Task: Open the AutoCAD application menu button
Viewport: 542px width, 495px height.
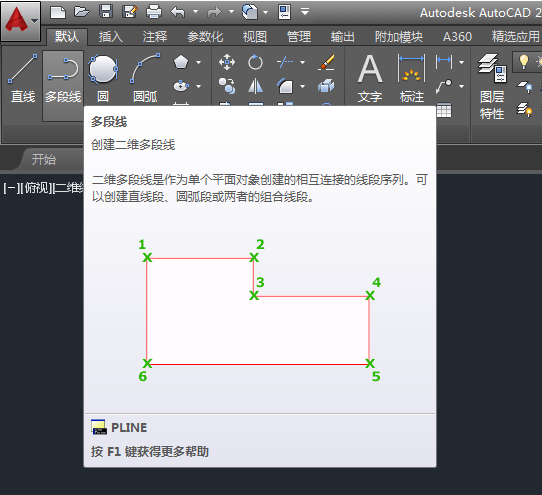Action: click(21, 21)
